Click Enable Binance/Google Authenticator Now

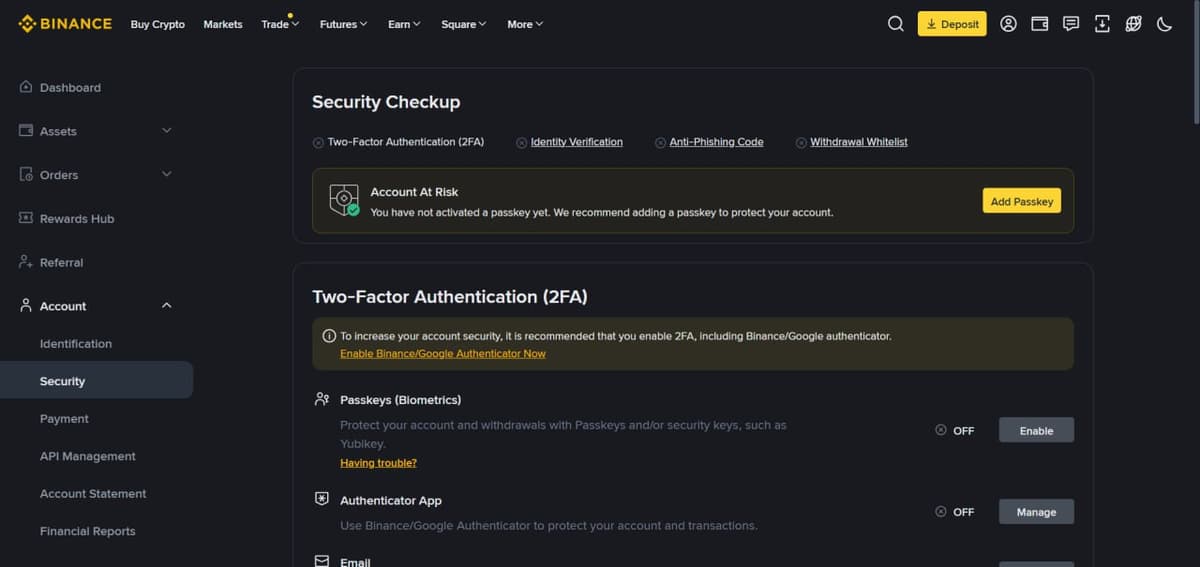(443, 353)
